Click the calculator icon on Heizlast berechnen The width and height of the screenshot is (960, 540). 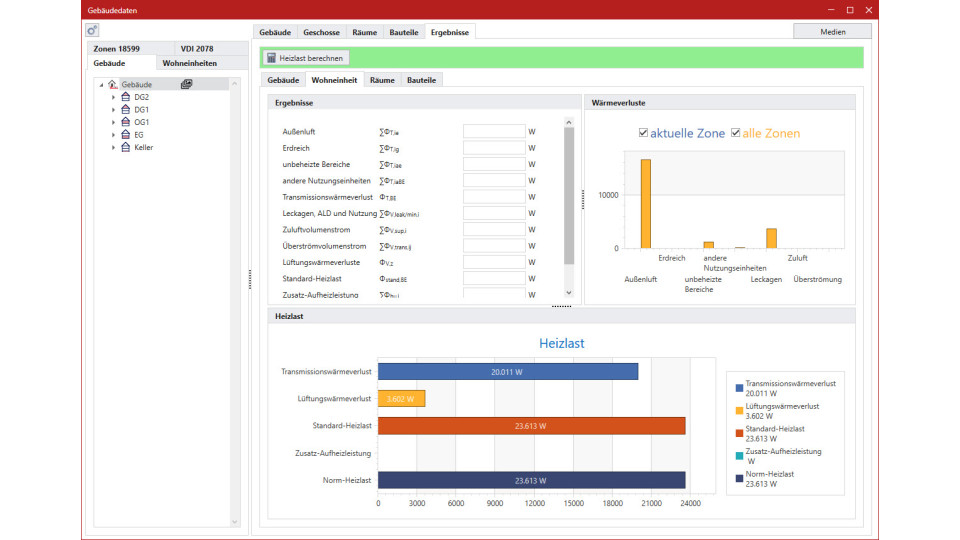coord(271,59)
